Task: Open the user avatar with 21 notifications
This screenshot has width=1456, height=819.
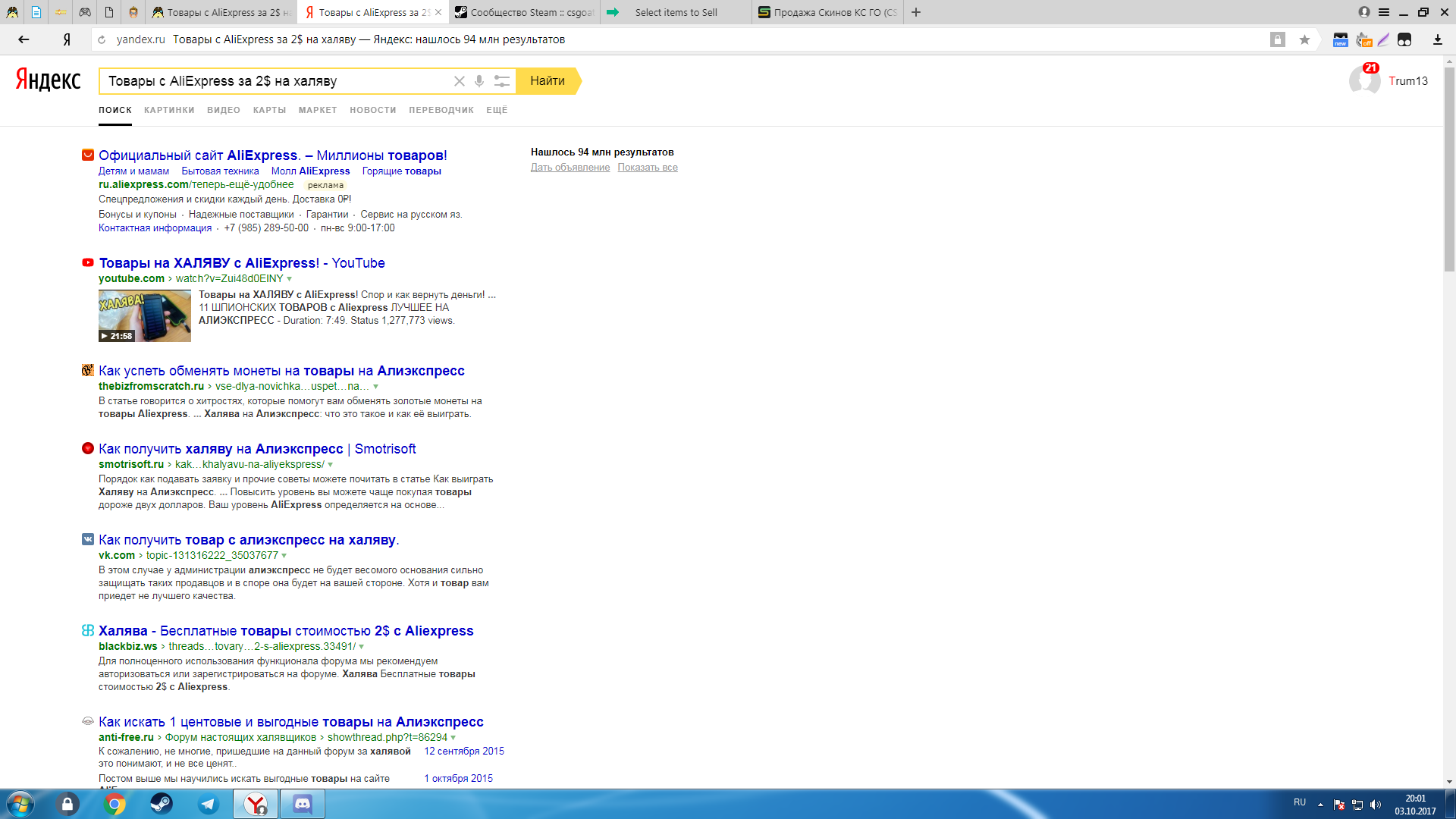Action: [x=1364, y=80]
